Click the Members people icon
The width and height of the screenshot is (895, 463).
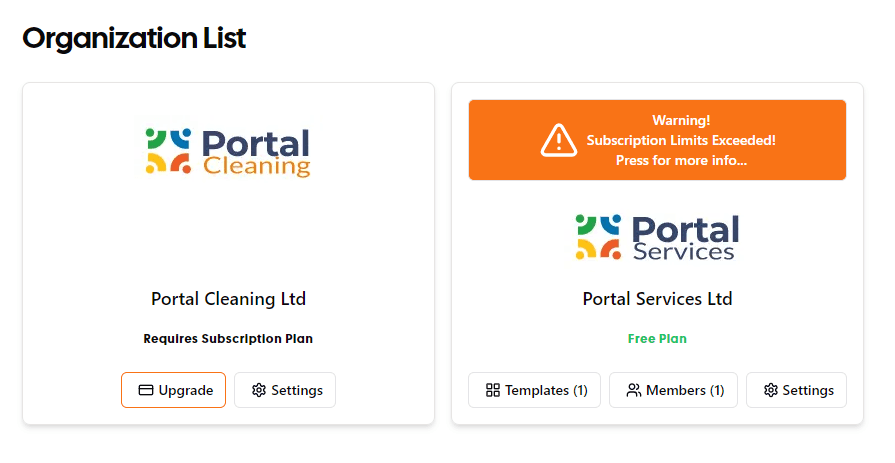click(x=634, y=390)
